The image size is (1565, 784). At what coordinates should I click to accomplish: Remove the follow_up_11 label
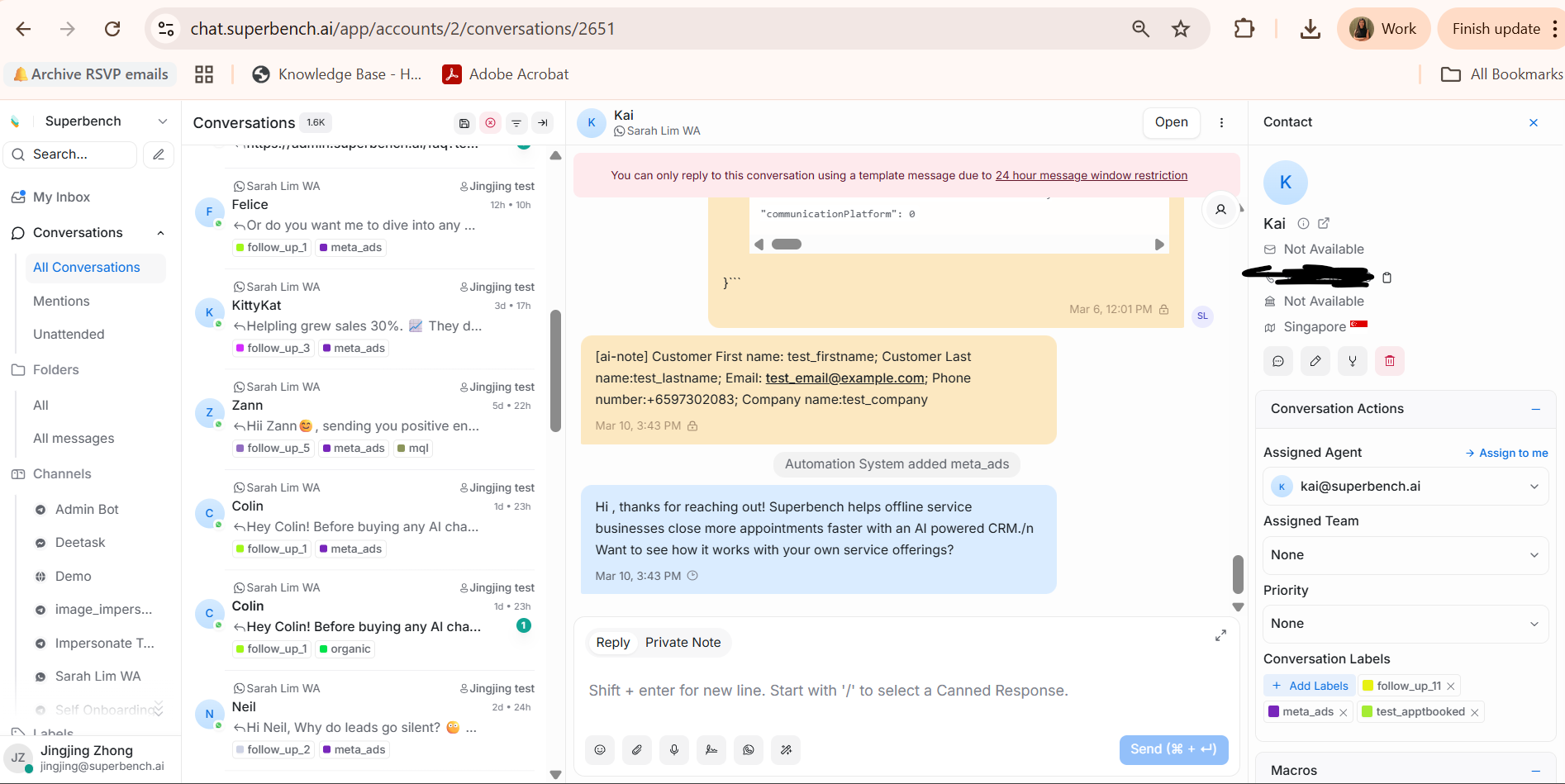pyautogui.click(x=1450, y=687)
